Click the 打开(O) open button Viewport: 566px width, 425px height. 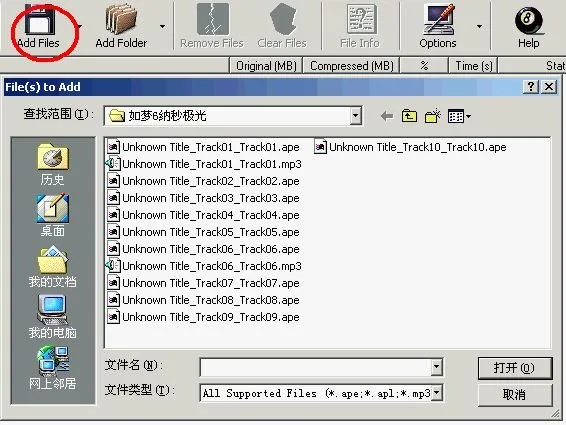(515, 368)
